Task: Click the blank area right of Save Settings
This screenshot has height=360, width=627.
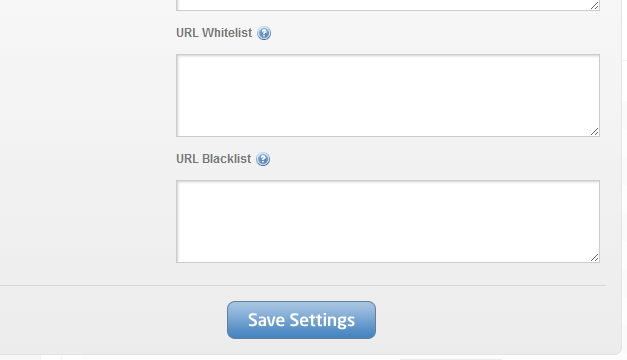Action: [492, 320]
